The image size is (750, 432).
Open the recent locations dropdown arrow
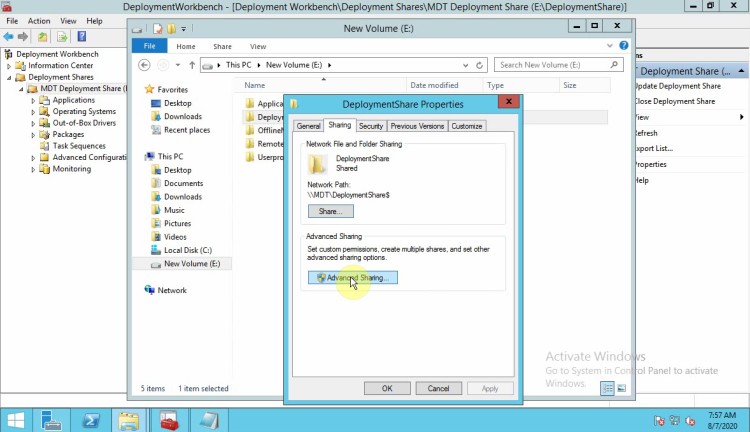point(176,65)
